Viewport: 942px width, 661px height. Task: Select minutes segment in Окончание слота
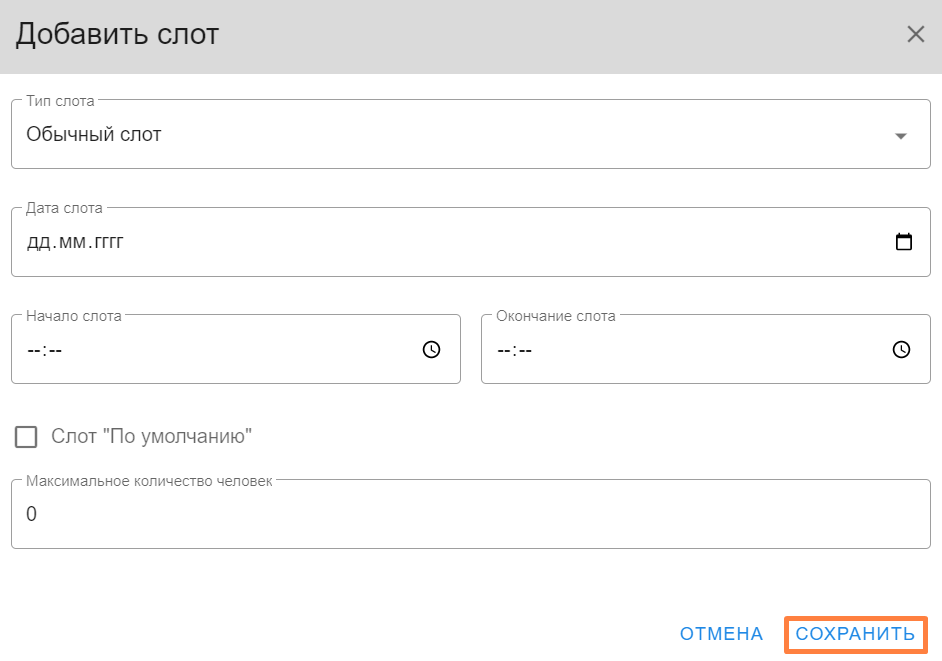[x=523, y=351]
